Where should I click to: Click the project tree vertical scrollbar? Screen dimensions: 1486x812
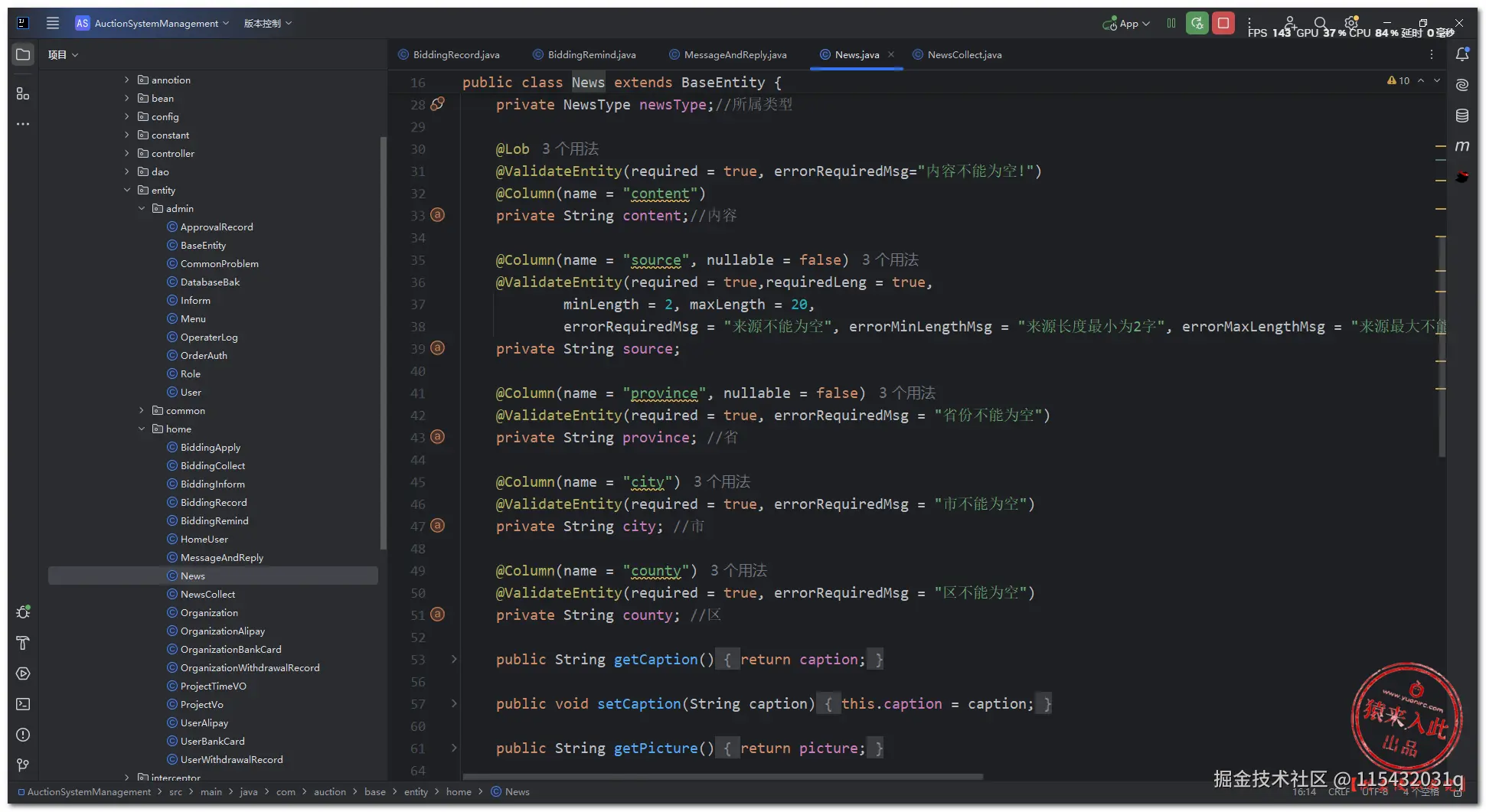coord(383,342)
